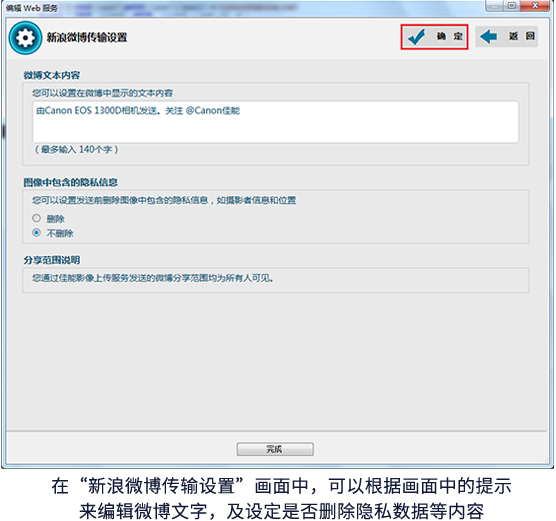
Task: Close the 编辑 Web 服务 window
Action: pyautogui.click(x=536, y=6)
